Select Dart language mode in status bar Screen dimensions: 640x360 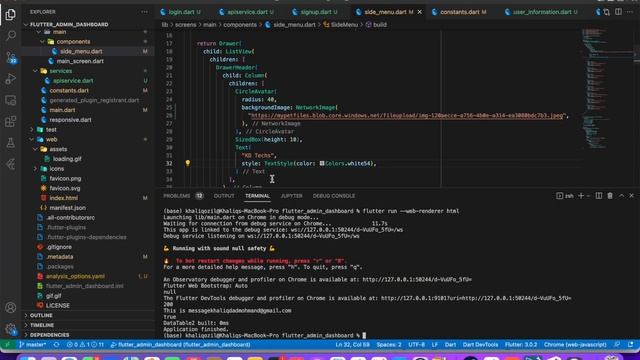coord(450,344)
